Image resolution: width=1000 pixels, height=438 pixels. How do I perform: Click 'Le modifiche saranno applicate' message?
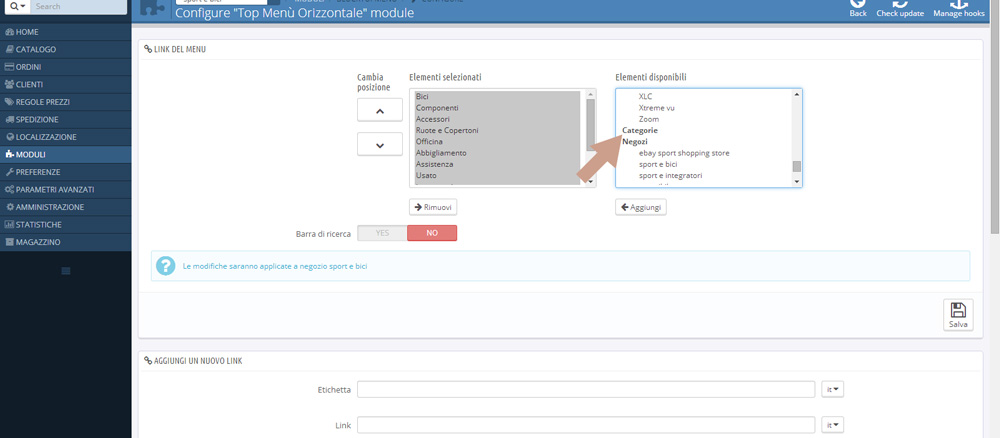(x=275, y=266)
